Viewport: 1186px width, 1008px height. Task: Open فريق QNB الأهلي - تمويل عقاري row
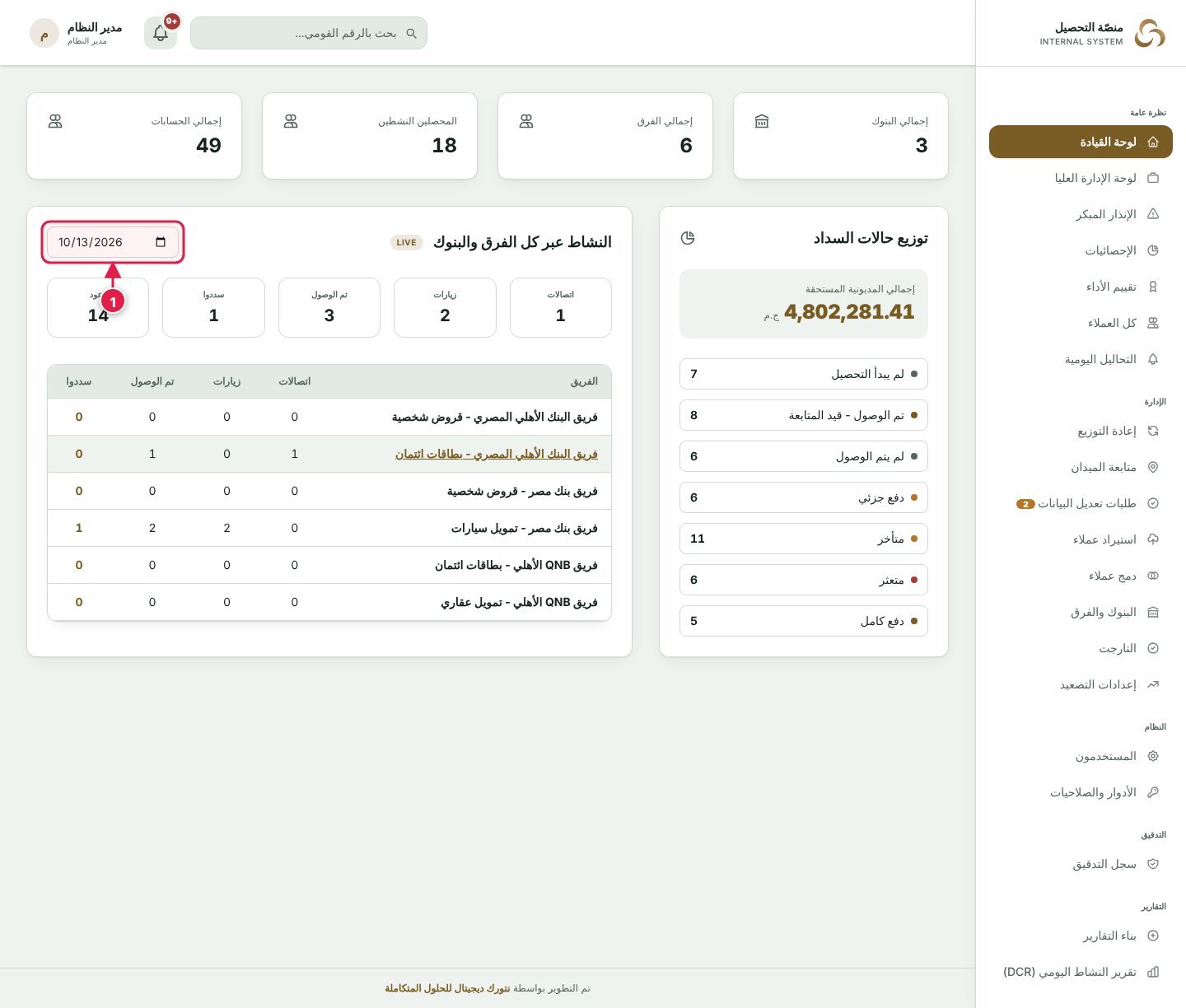[329, 602]
